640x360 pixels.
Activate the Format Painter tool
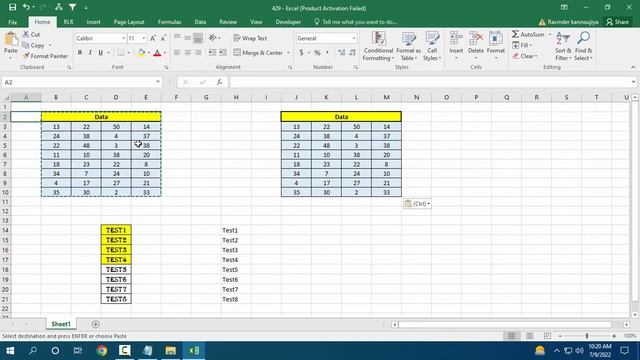click(45, 56)
